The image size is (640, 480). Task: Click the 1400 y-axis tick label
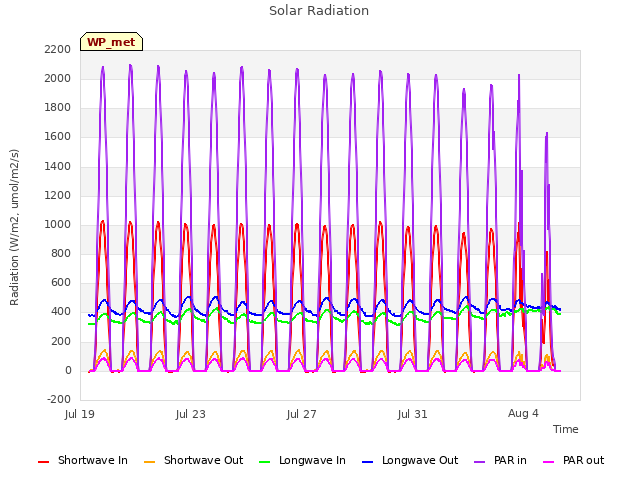[58, 166]
